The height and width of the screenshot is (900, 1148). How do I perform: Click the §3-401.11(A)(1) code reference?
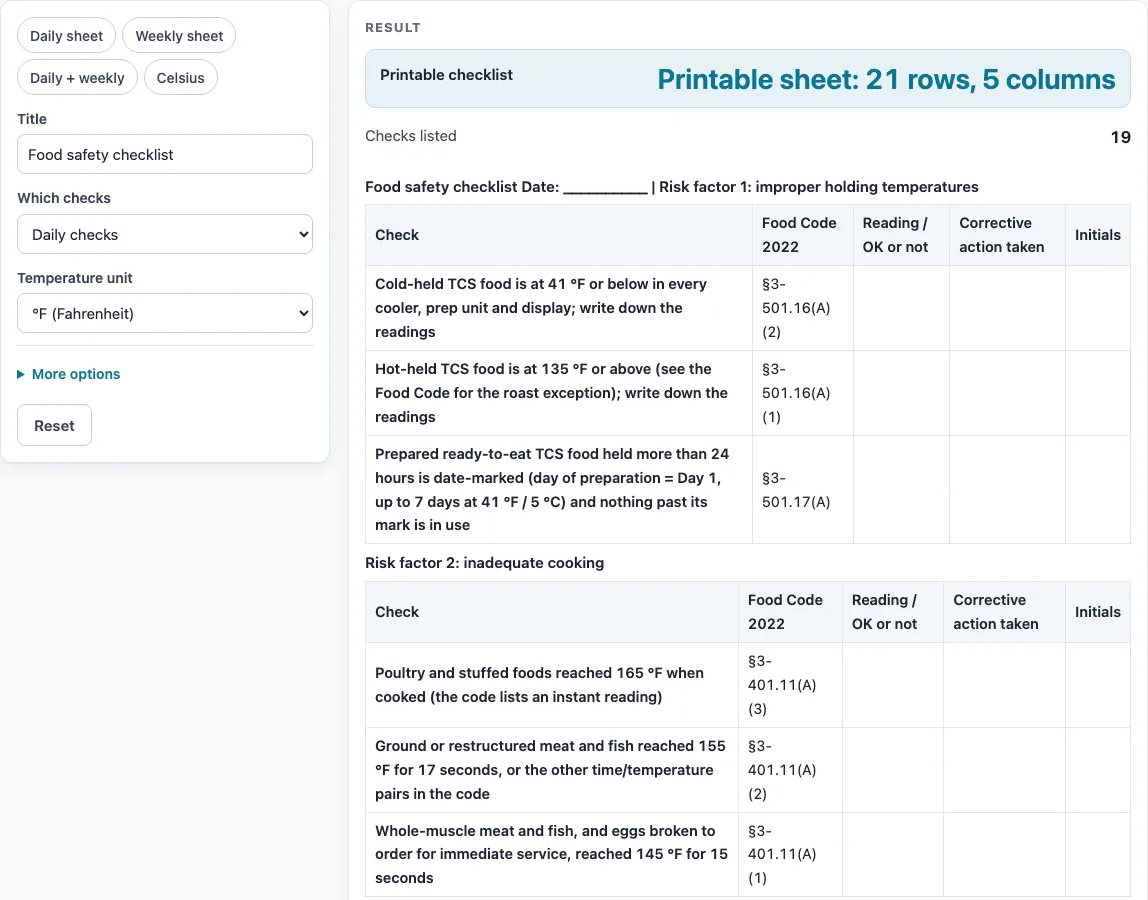tap(782, 854)
